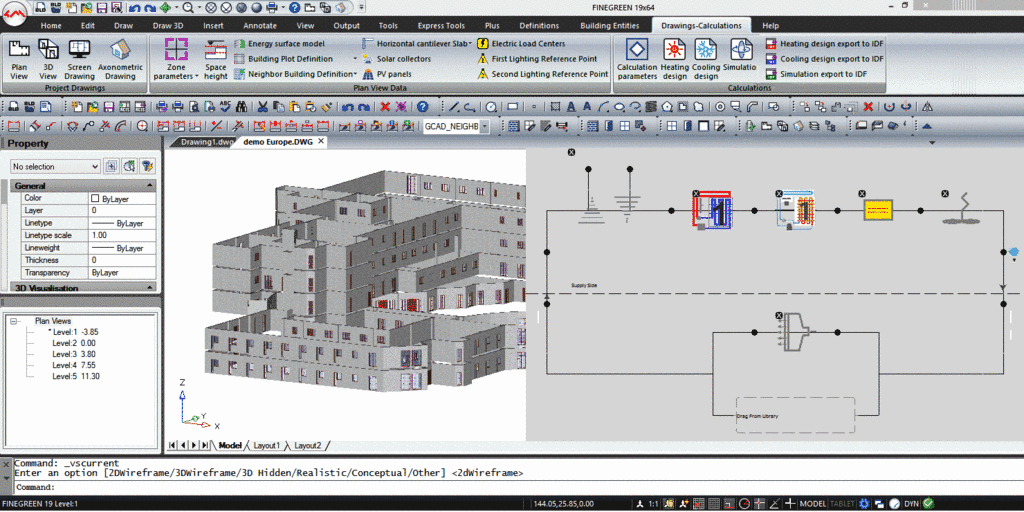Screen dimensions: 1024x512
Task: Click Second Lighting Reference Point
Action: pos(543,74)
